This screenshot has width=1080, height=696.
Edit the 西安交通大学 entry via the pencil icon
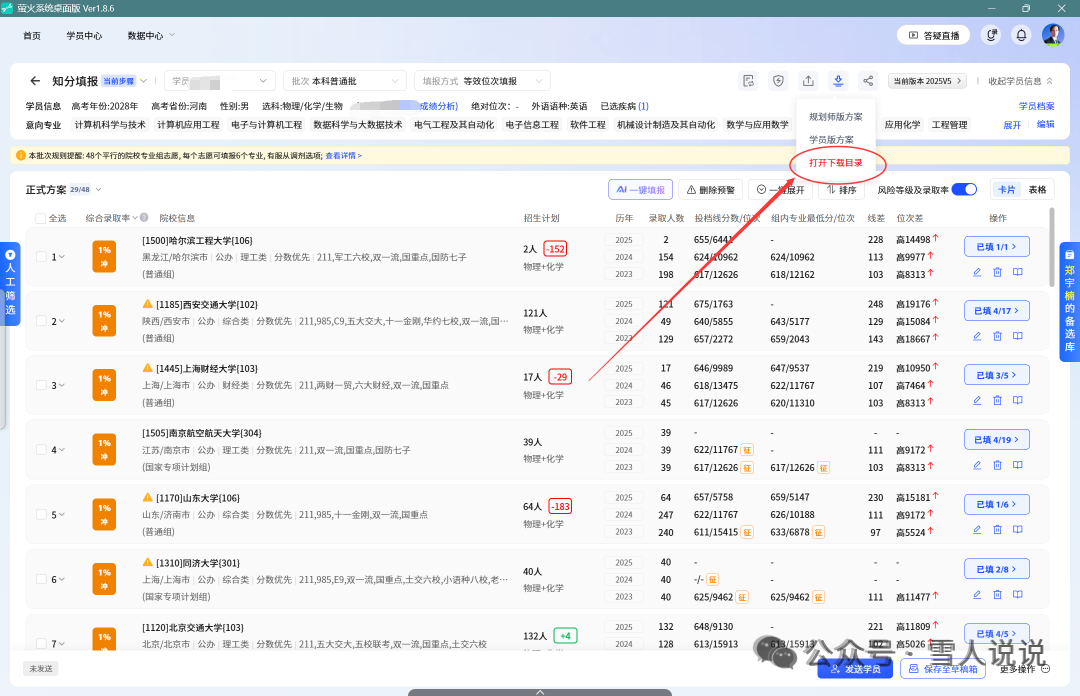pos(977,336)
